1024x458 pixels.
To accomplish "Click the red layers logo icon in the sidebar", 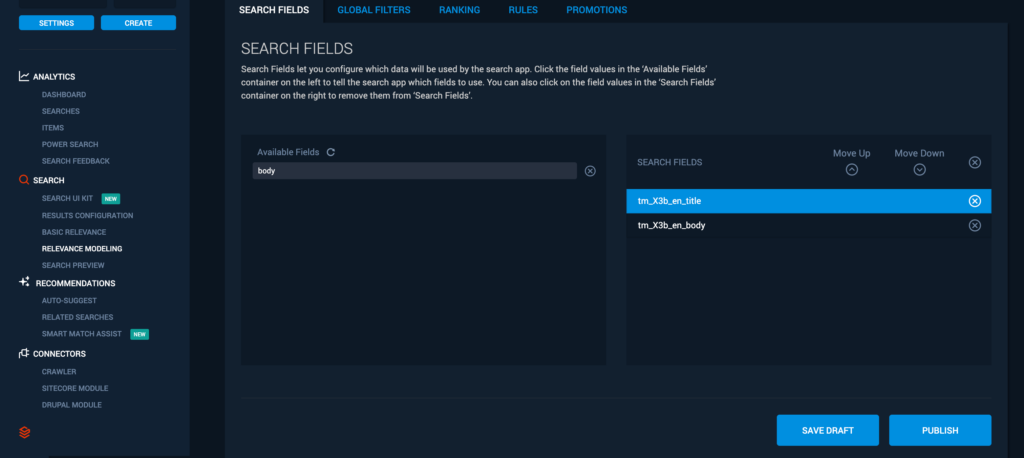I will (x=25, y=432).
